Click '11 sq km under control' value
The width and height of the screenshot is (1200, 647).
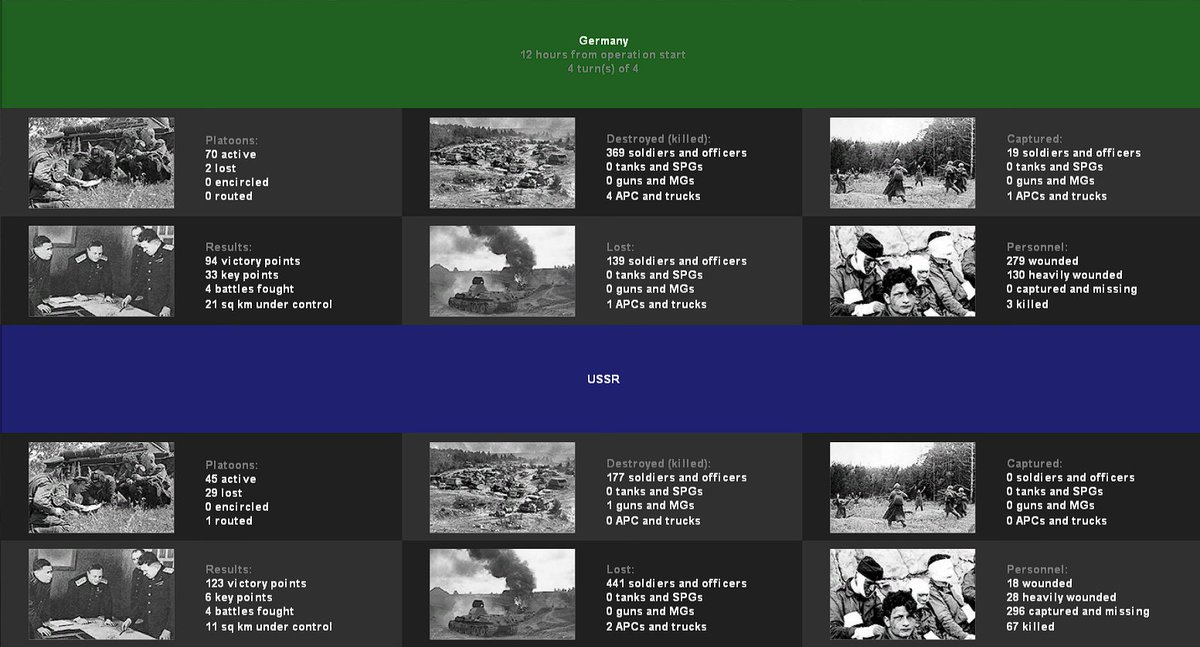[269, 627]
